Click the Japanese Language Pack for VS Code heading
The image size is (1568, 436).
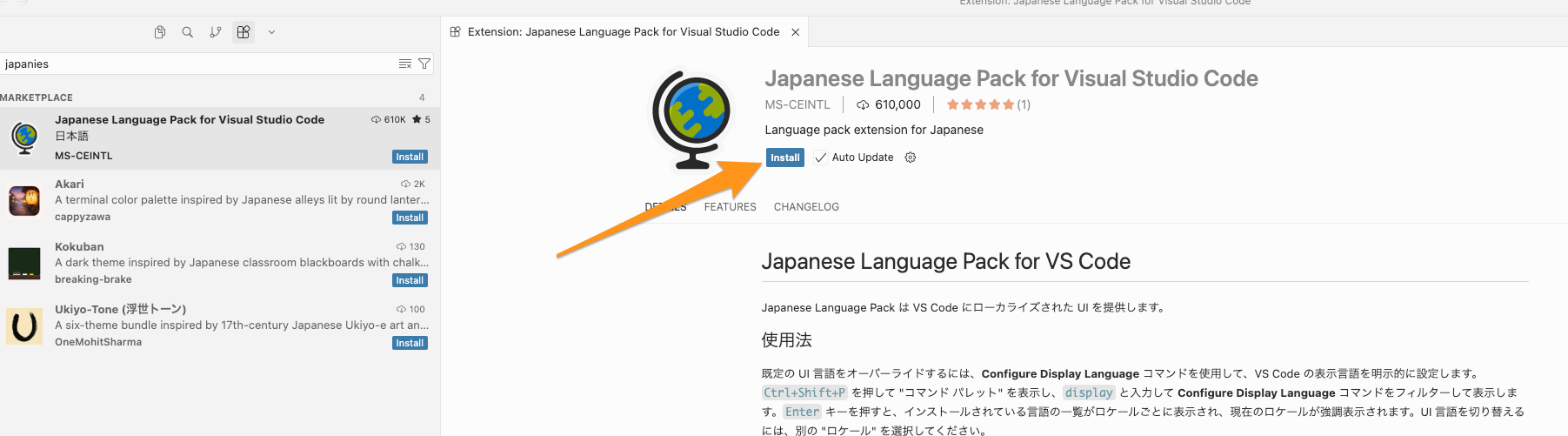coord(946,261)
